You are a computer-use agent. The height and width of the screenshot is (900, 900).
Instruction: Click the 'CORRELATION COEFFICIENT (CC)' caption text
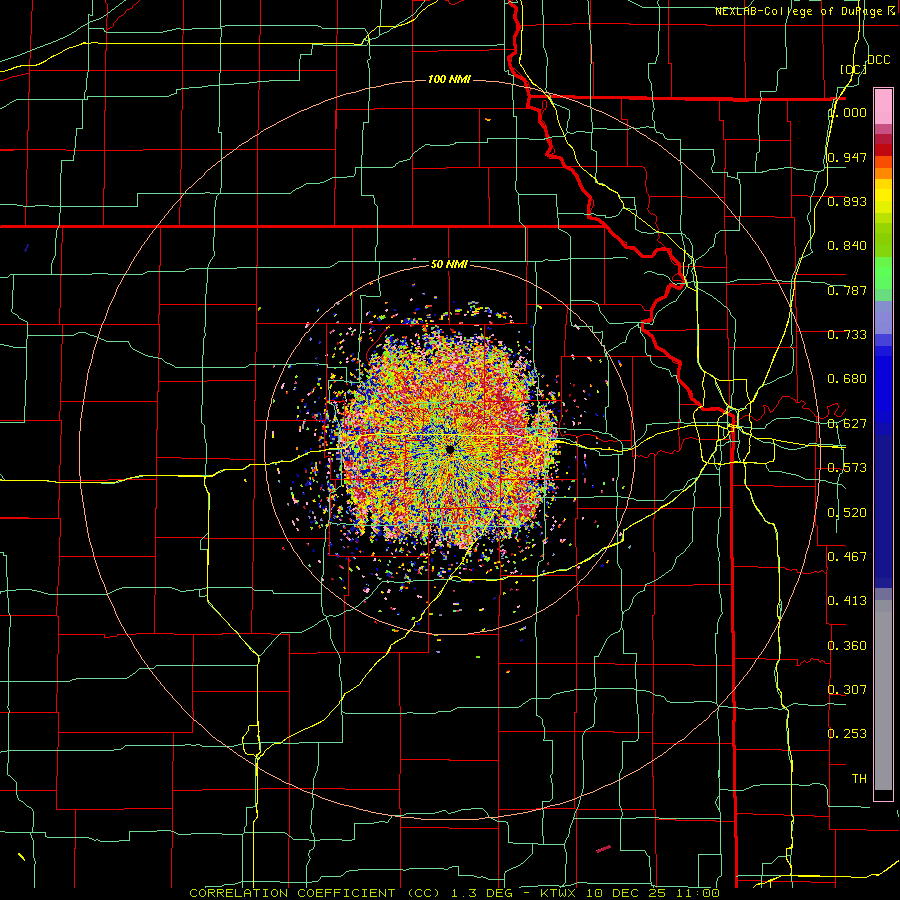click(x=315, y=893)
